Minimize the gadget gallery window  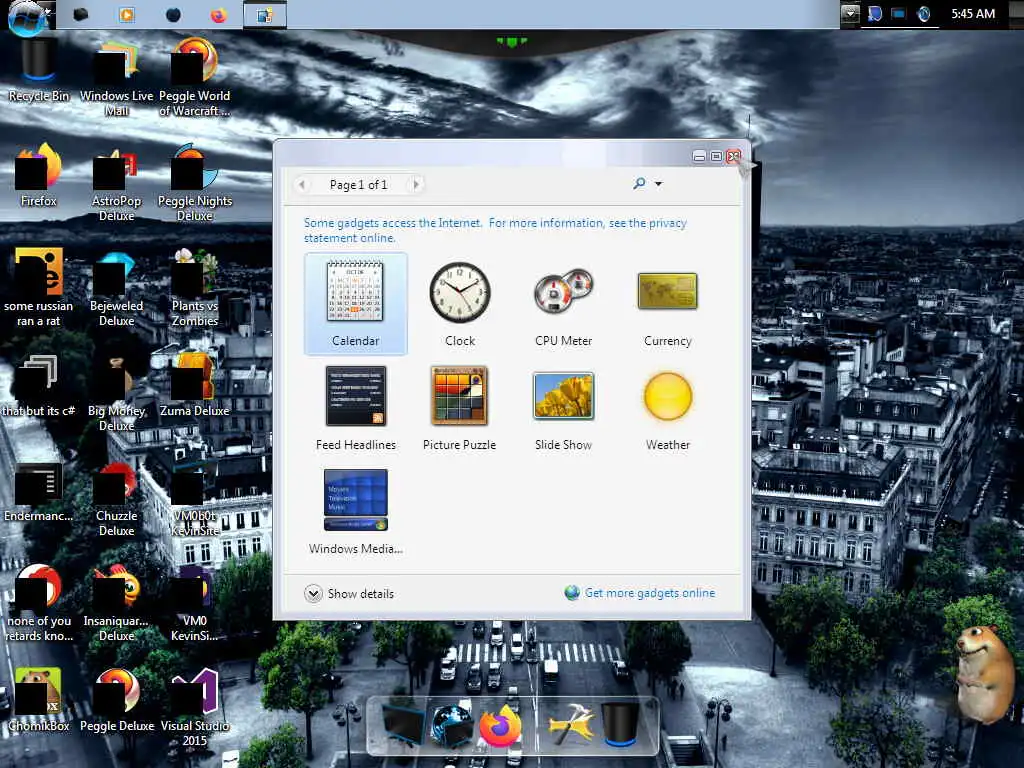(699, 157)
